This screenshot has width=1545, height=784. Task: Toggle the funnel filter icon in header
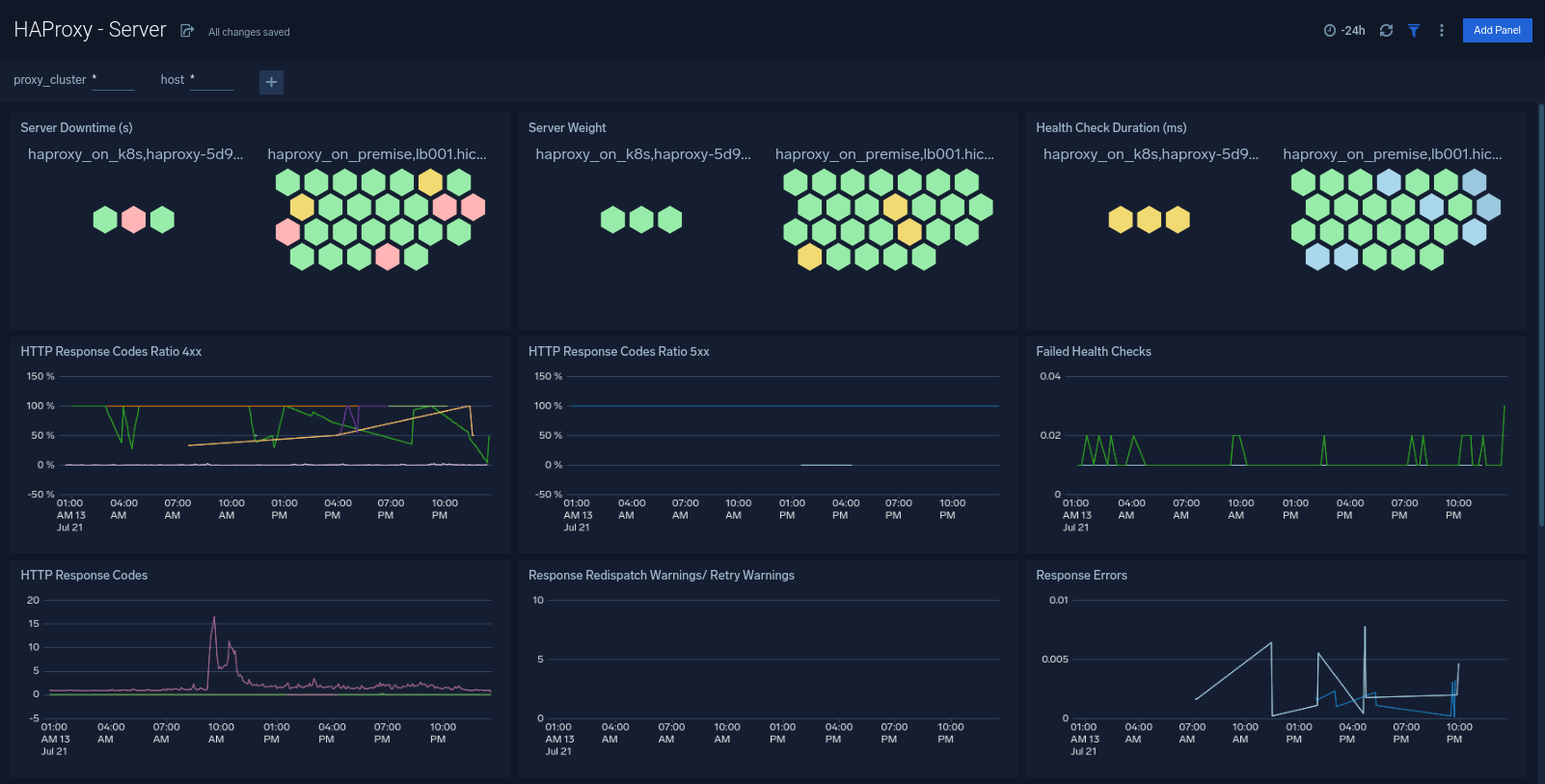click(x=1413, y=31)
